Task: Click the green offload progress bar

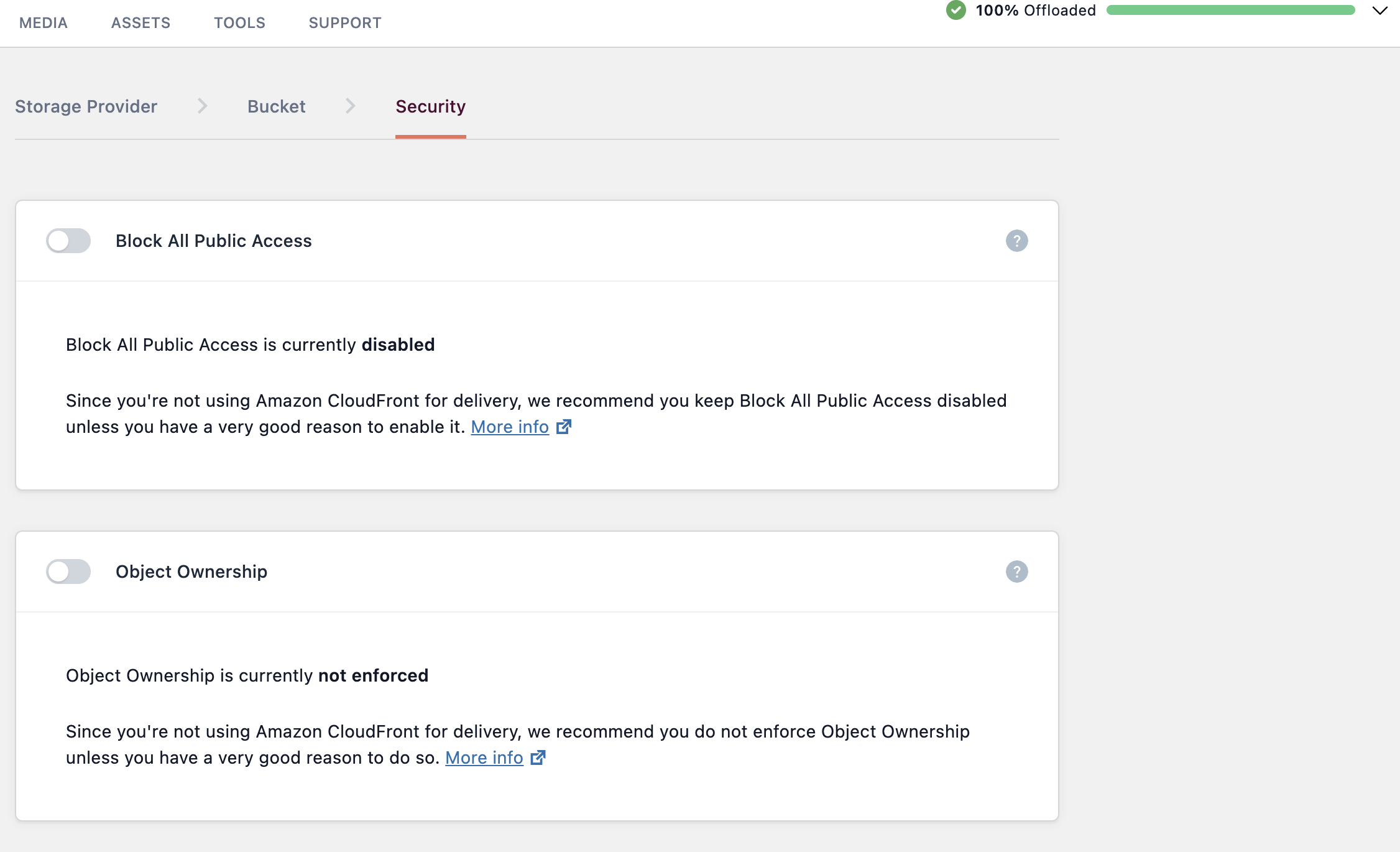Action: coord(1230,11)
